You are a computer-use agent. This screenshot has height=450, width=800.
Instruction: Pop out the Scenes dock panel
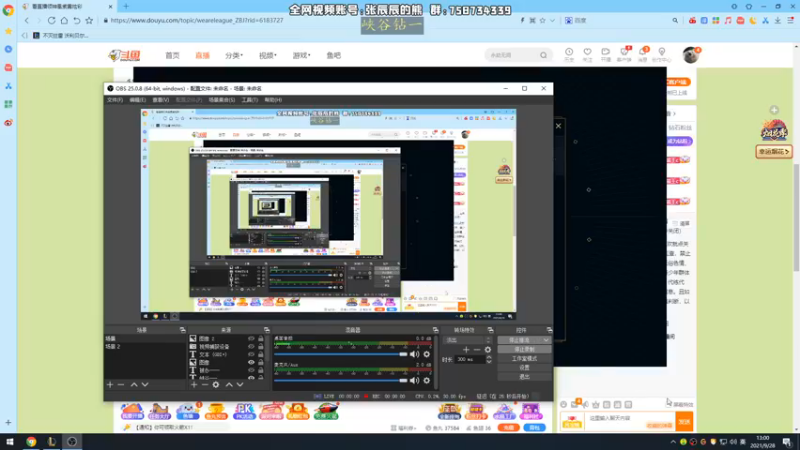pos(182,330)
